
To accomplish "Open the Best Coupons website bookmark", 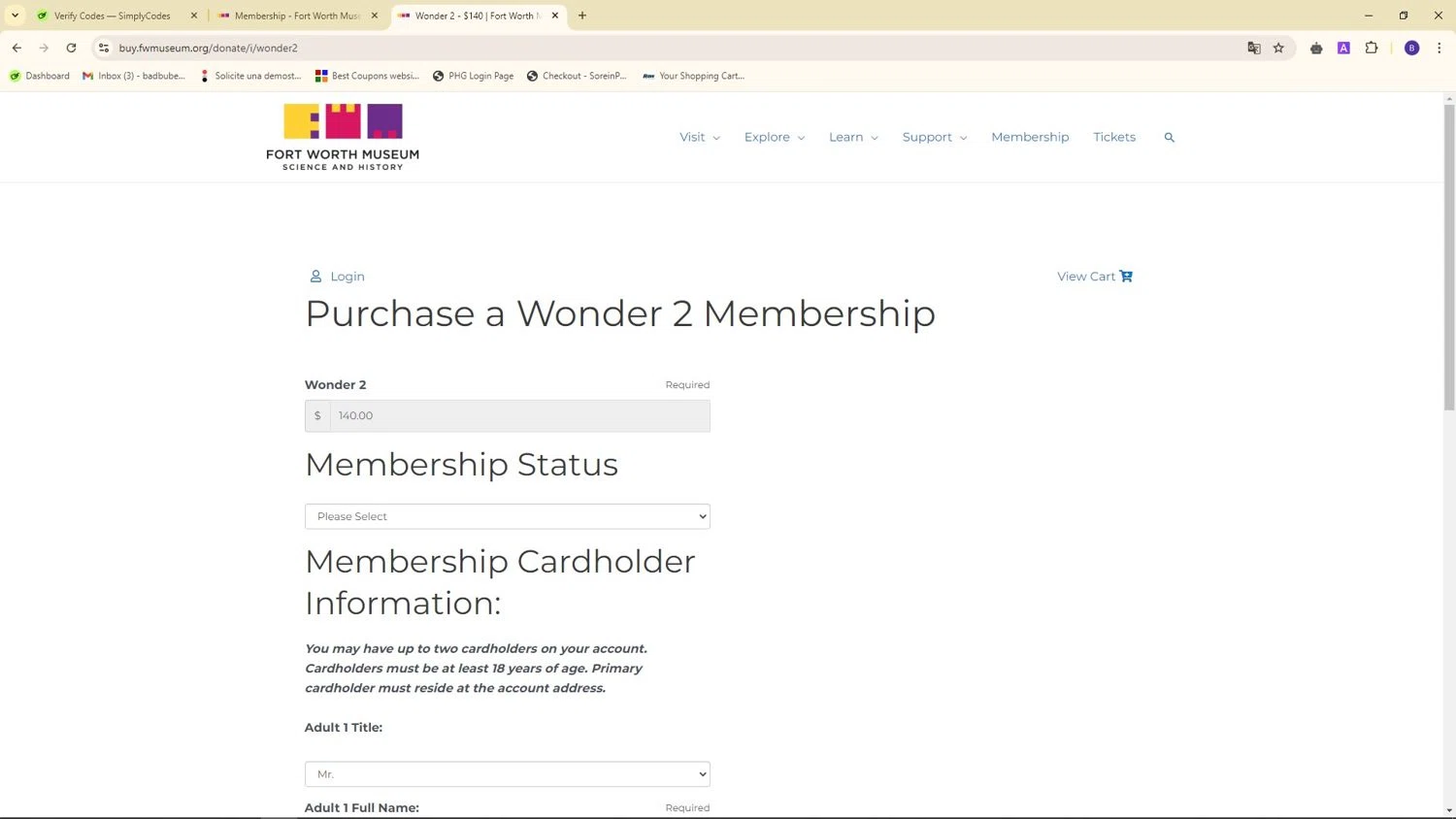I will [367, 76].
